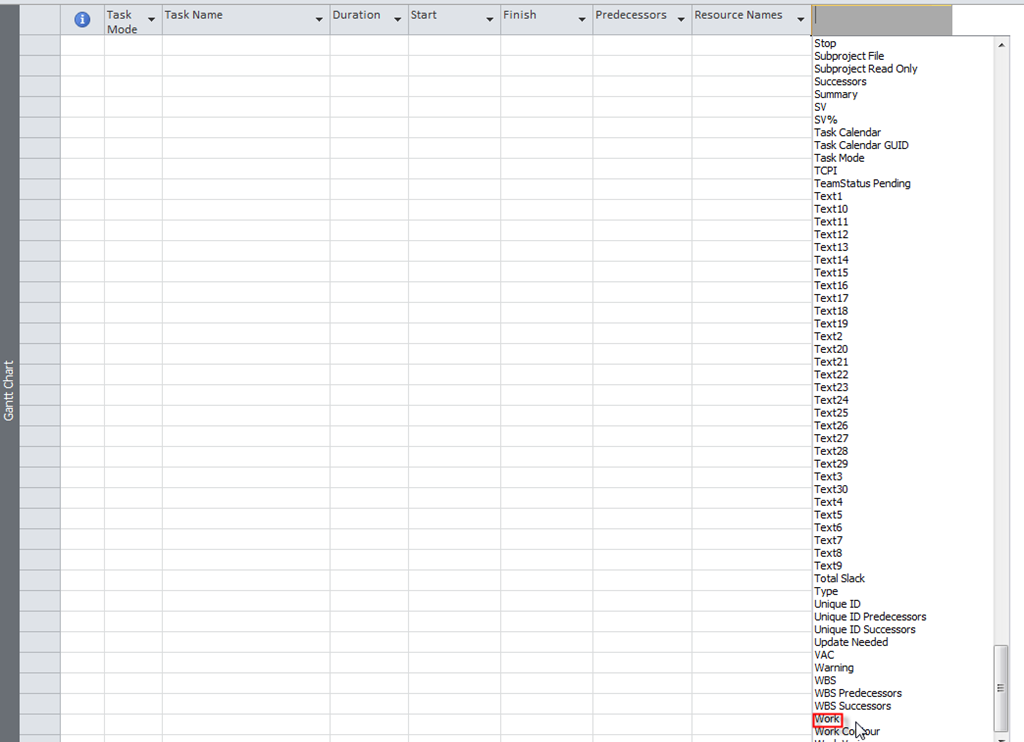Click the field list scrollbar thumb
Image resolution: width=1024 pixels, height=742 pixels.
[x=1001, y=688]
